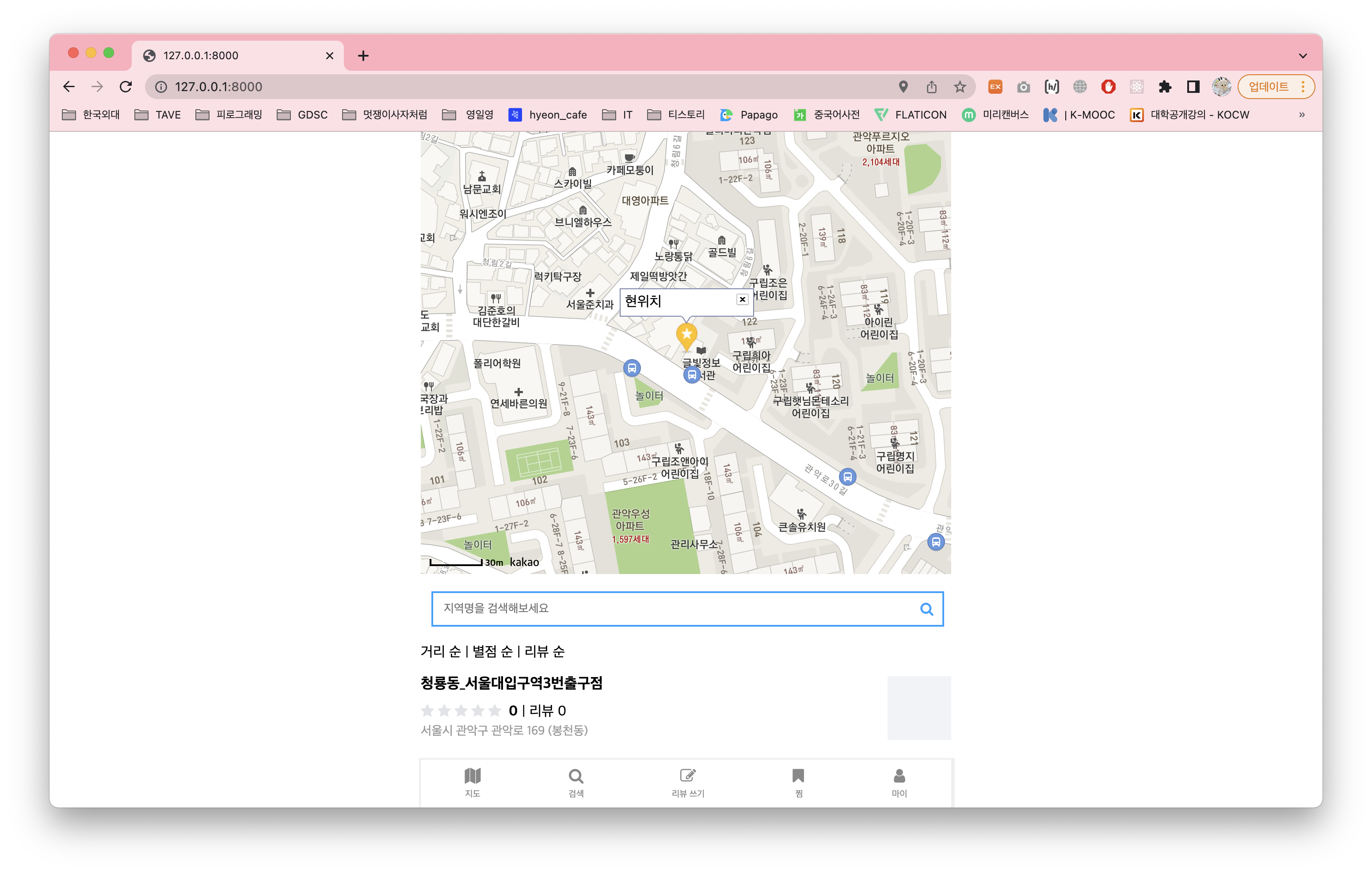The image size is (1372, 873).
Task: Sort results by 별점 순
Action: tap(492, 651)
